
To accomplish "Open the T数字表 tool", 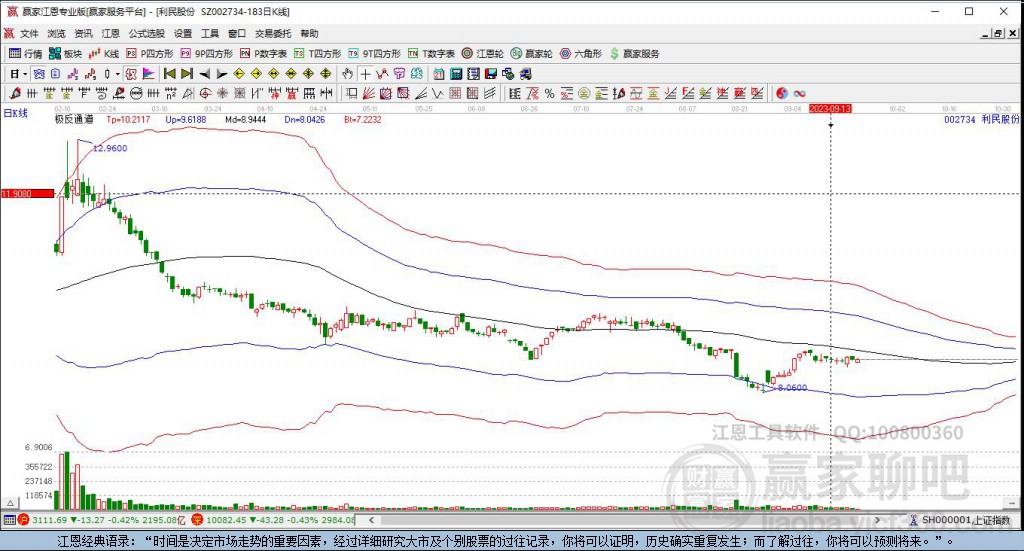I will pos(431,54).
